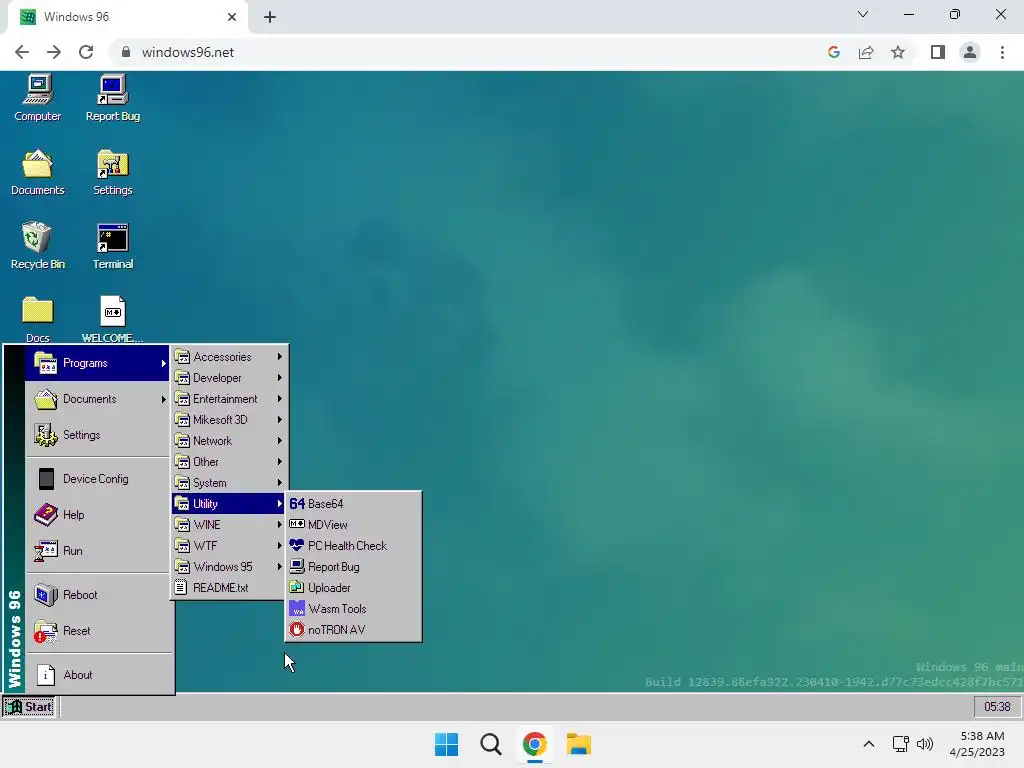Bookmark this page with the star icon
Image resolution: width=1024 pixels, height=768 pixels.
pyautogui.click(x=898, y=52)
